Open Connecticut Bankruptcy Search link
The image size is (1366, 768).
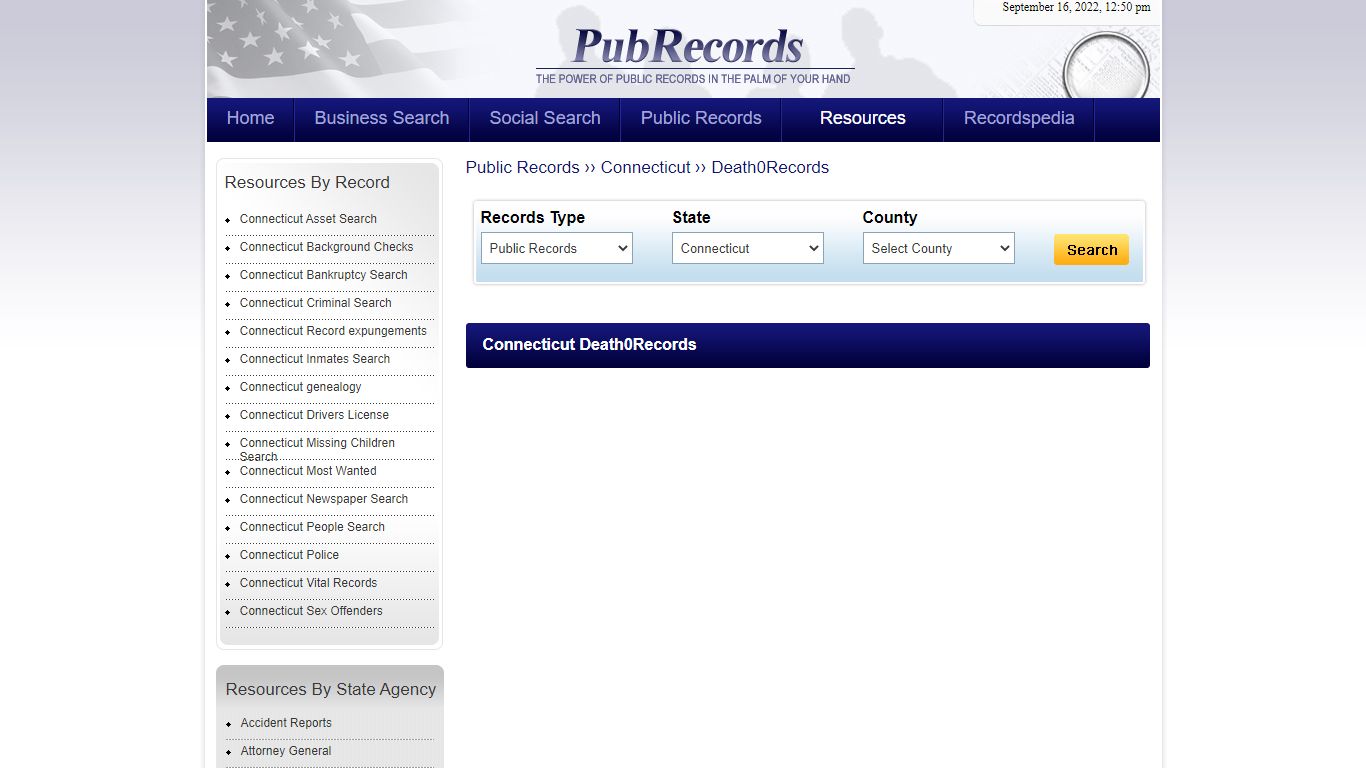pyautogui.click(x=324, y=275)
